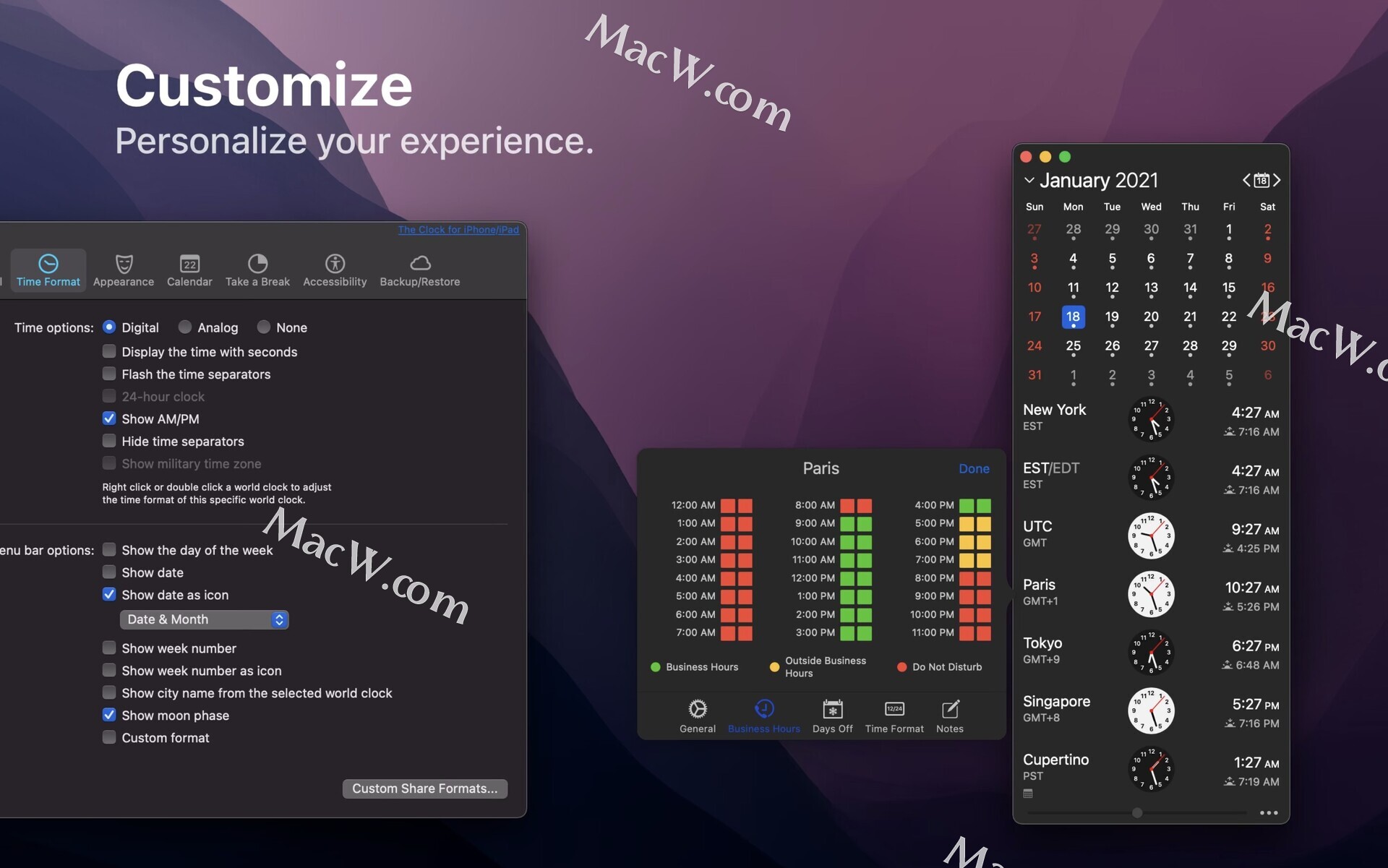The width and height of the screenshot is (1388, 868).
Task: Open the Backup/Restore tab
Action: point(420,270)
